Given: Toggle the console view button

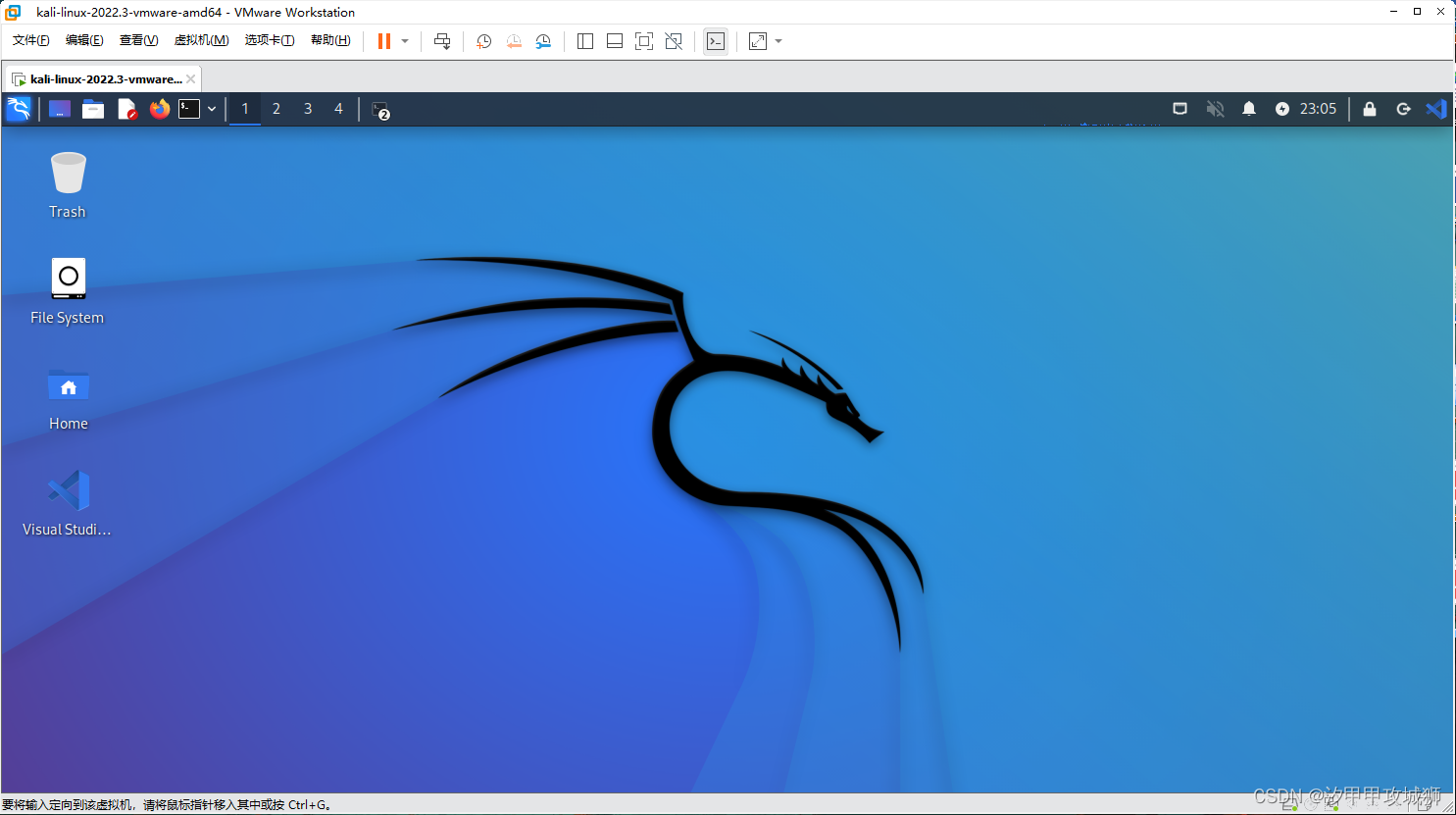Looking at the screenshot, I should click(716, 41).
